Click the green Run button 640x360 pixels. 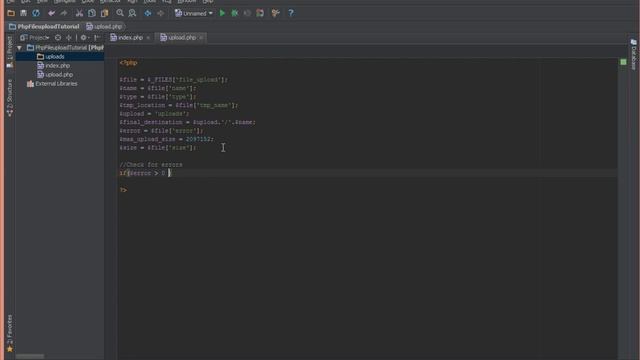(222, 13)
